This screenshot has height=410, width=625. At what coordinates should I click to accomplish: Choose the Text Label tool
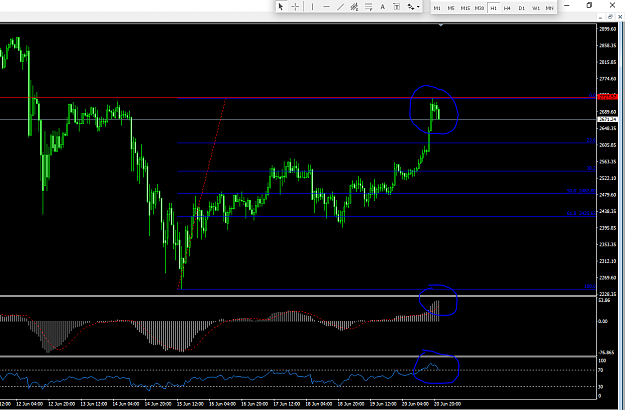coord(397,7)
